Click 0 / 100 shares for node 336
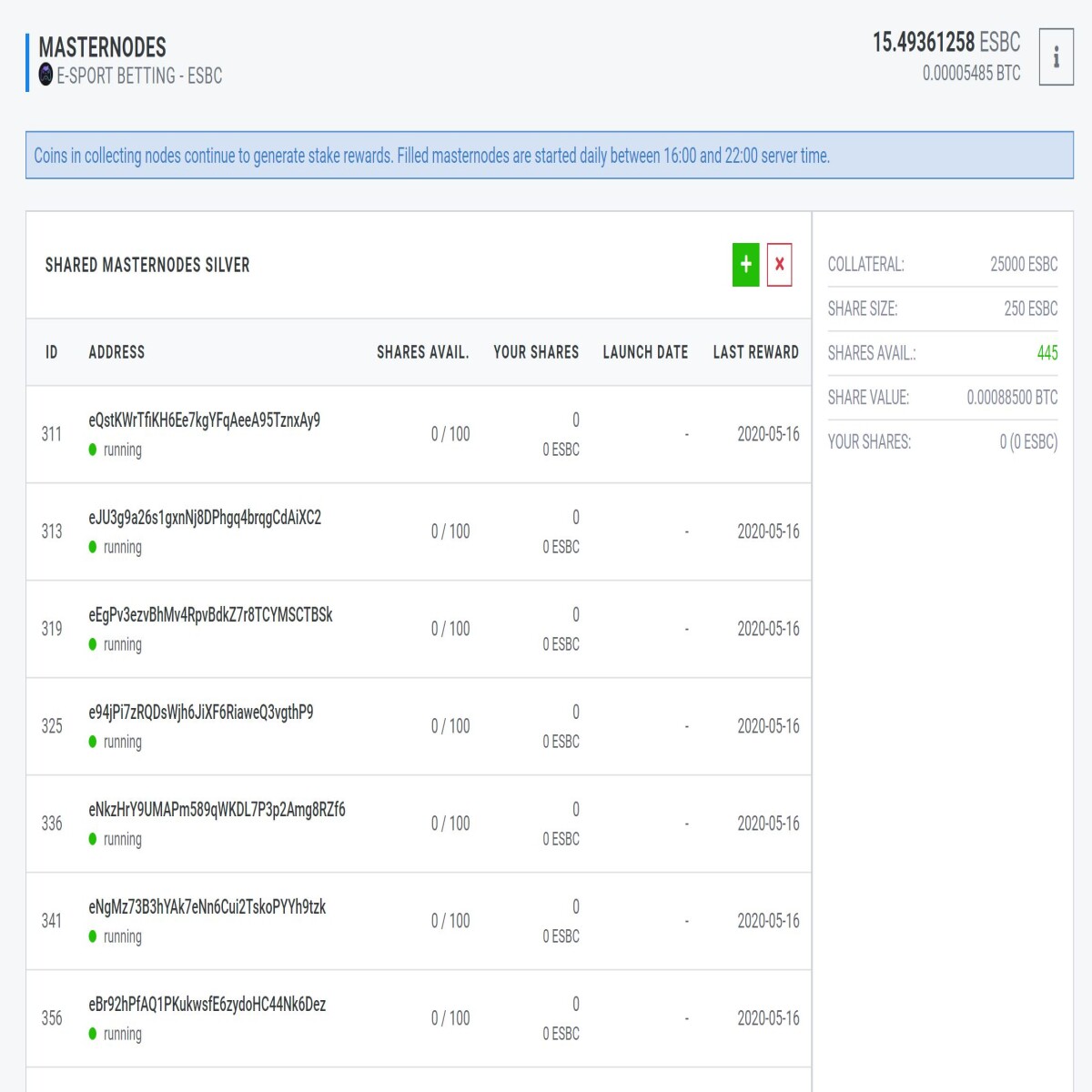Viewport: 1092px width, 1092px height. click(x=450, y=824)
